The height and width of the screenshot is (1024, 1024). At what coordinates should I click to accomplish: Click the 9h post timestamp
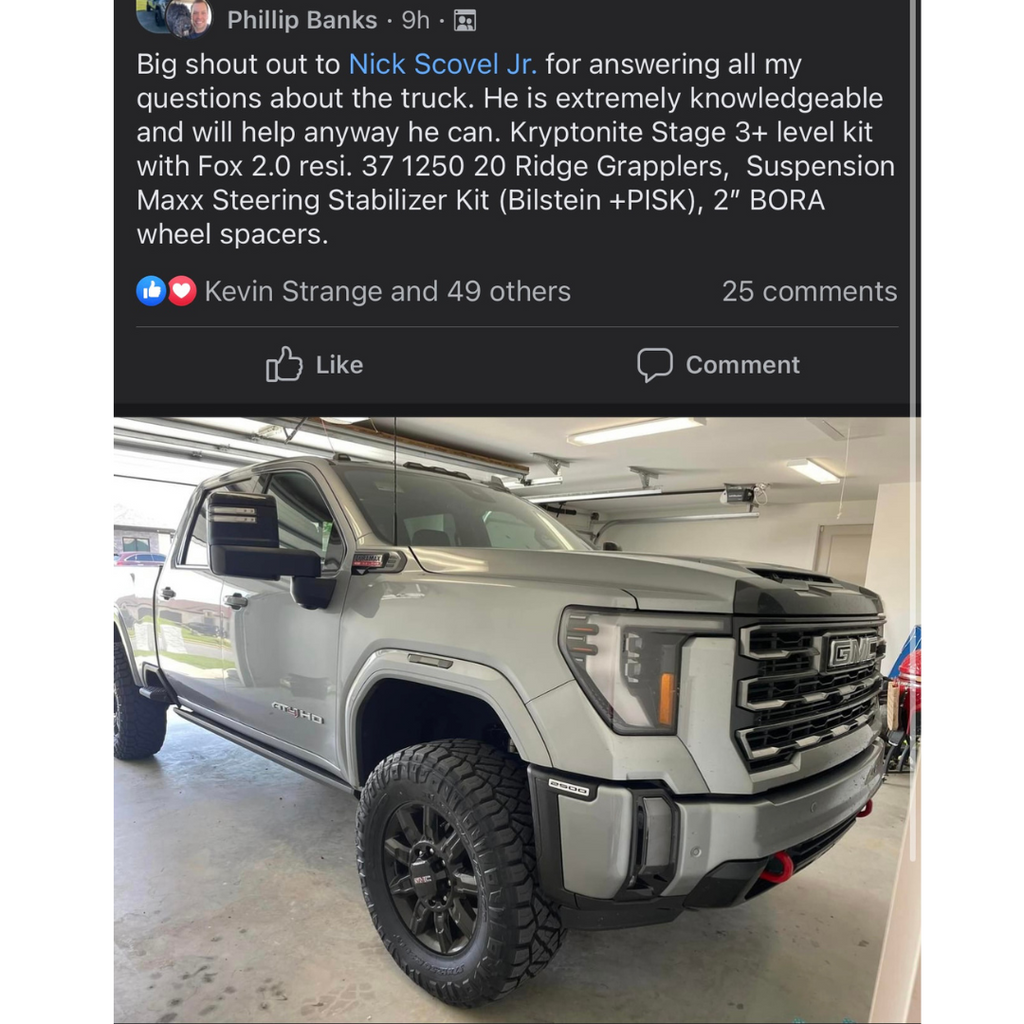tap(415, 20)
